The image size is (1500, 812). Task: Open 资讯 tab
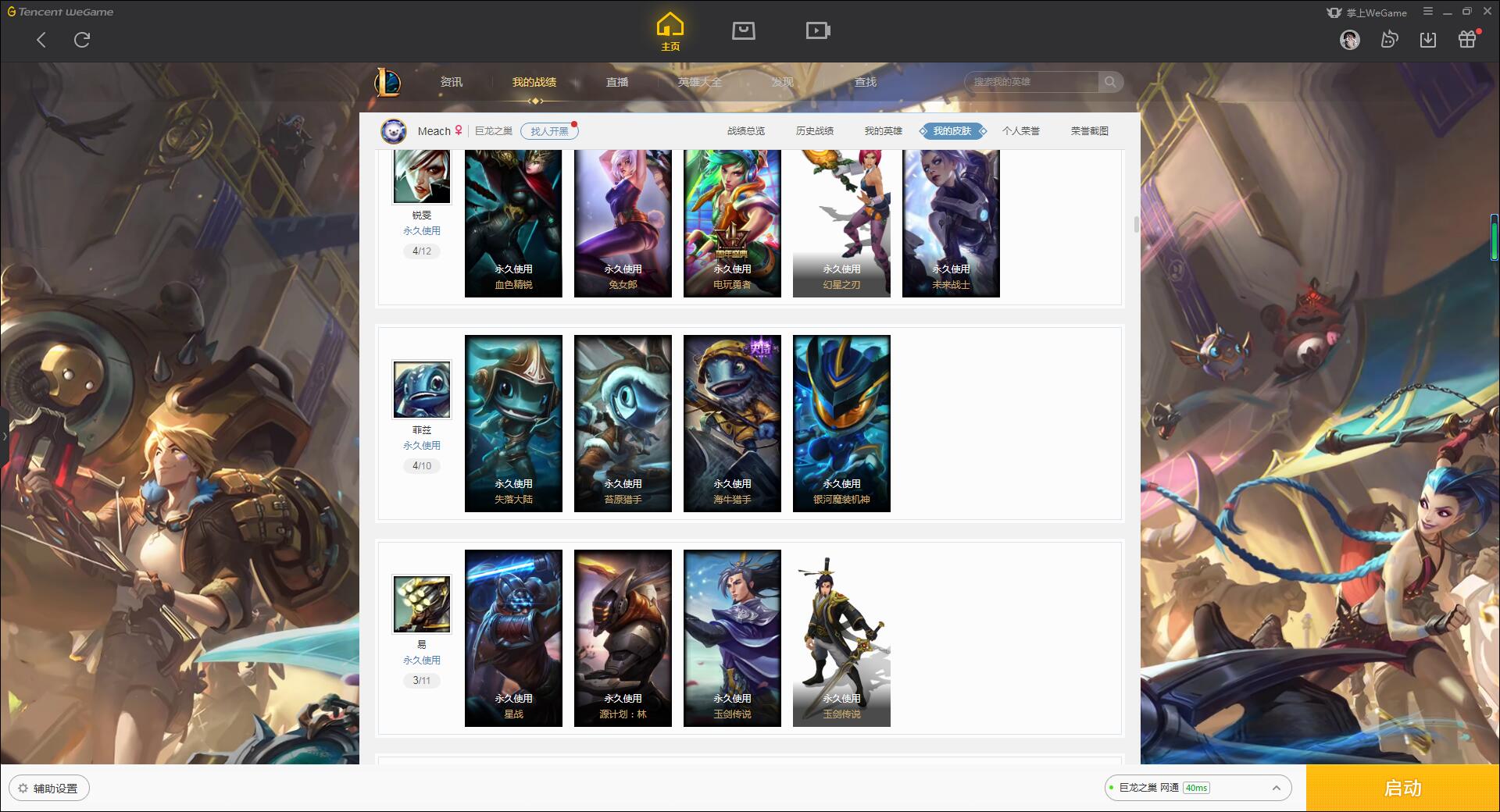pyautogui.click(x=451, y=82)
